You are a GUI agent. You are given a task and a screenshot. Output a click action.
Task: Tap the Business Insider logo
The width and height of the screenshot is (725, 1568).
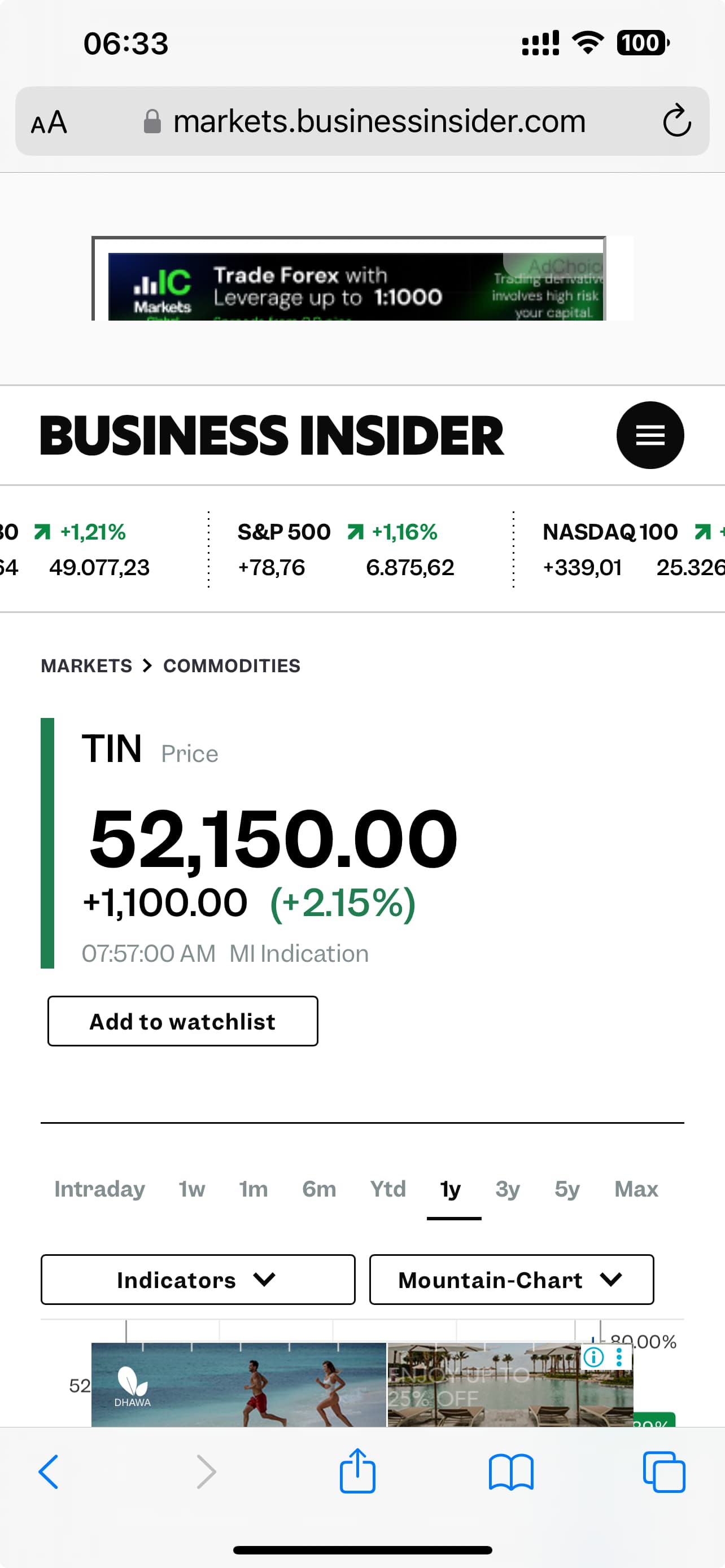272,435
